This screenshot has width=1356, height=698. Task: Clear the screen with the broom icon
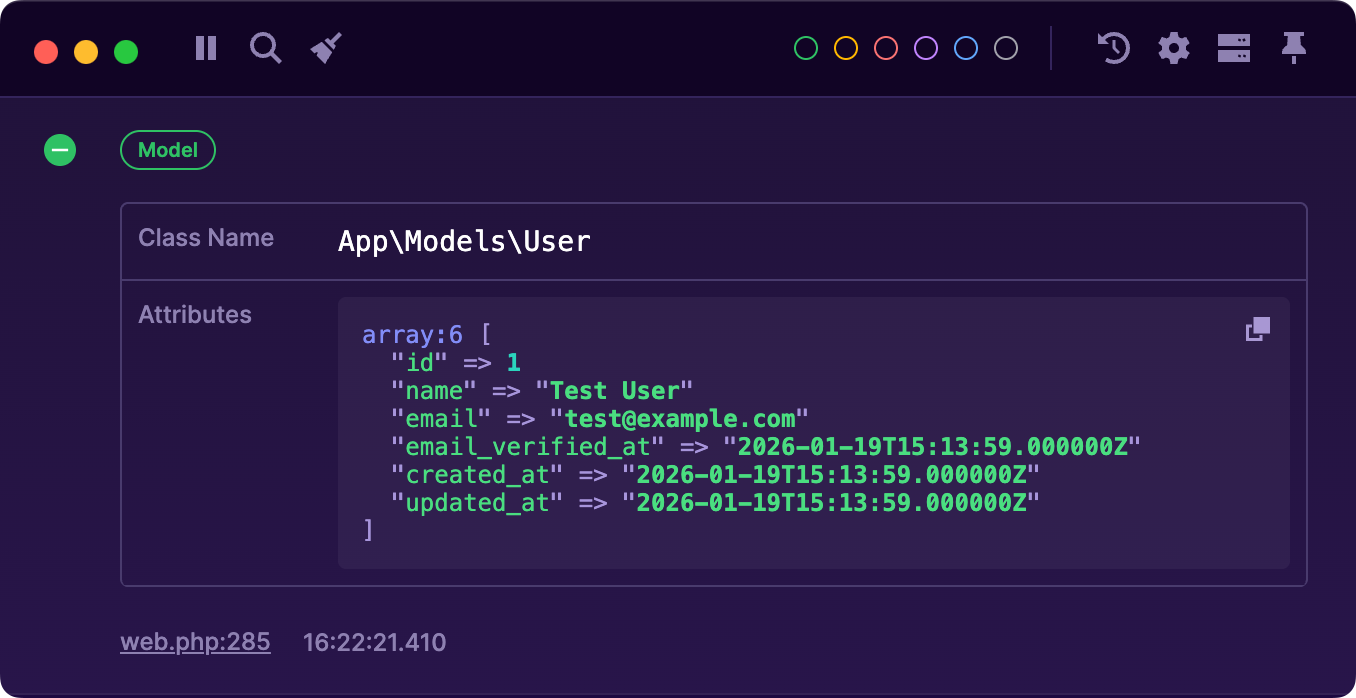pyautogui.click(x=325, y=48)
